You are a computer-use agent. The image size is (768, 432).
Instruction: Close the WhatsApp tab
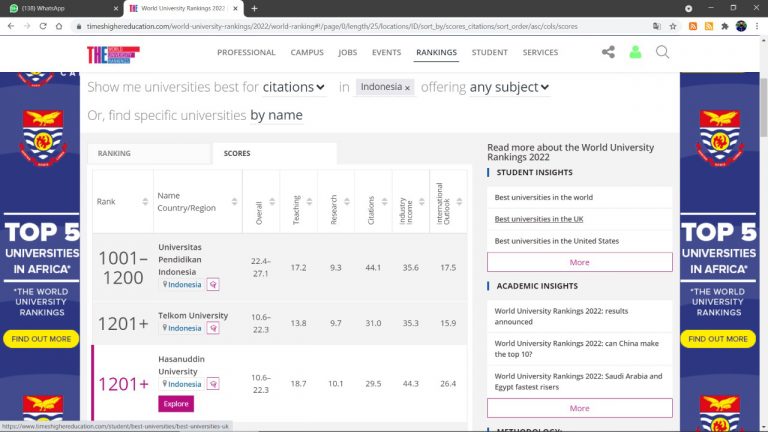116,8
